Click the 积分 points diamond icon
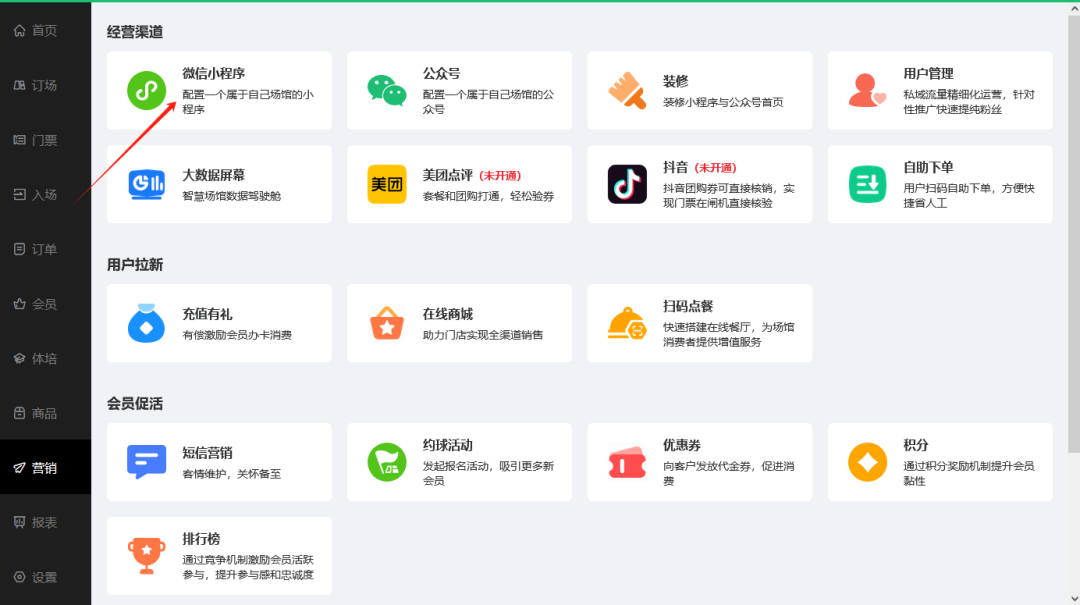 point(868,461)
